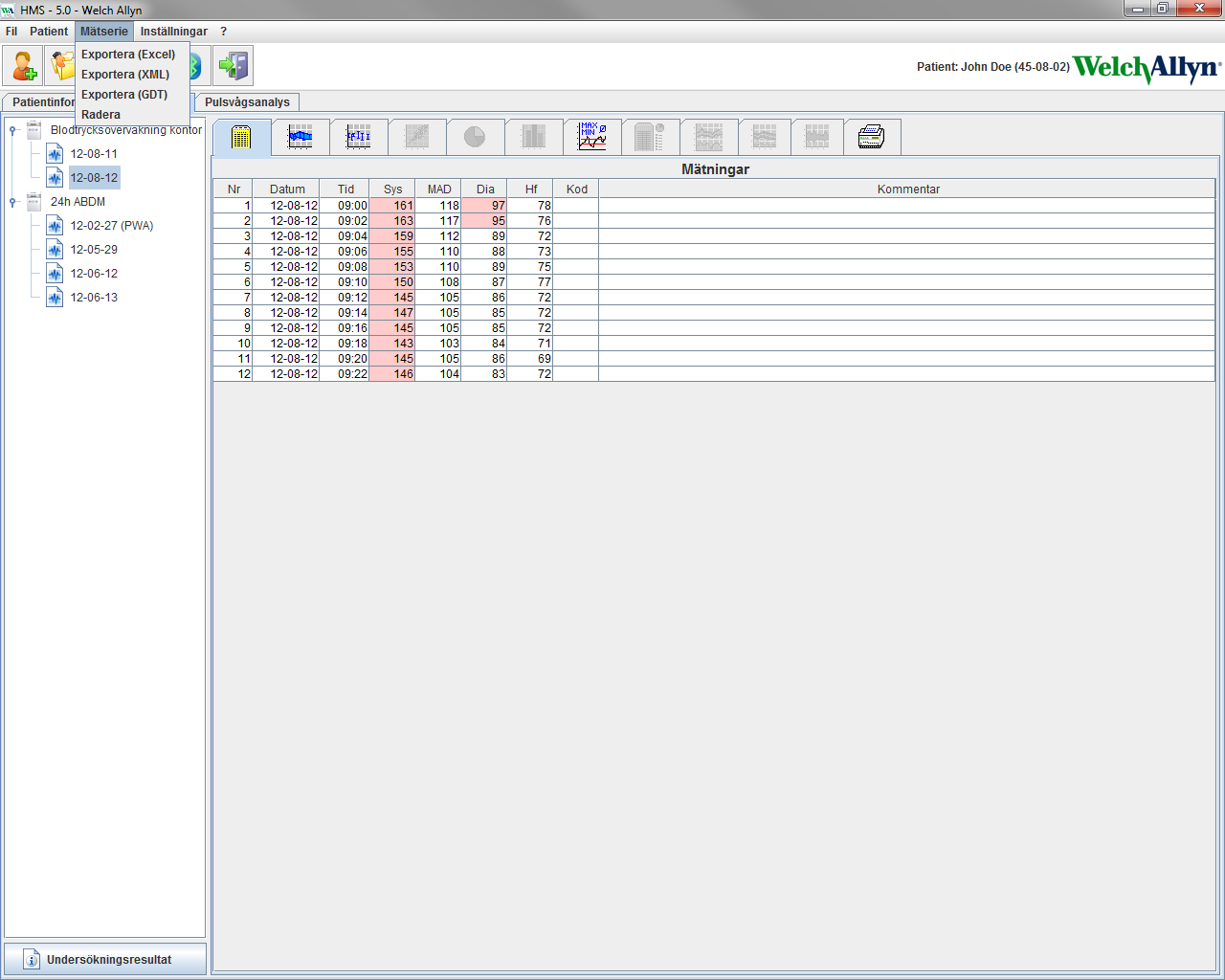Click the Nr column header
The height and width of the screenshot is (980, 1225).
tap(234, 189)
